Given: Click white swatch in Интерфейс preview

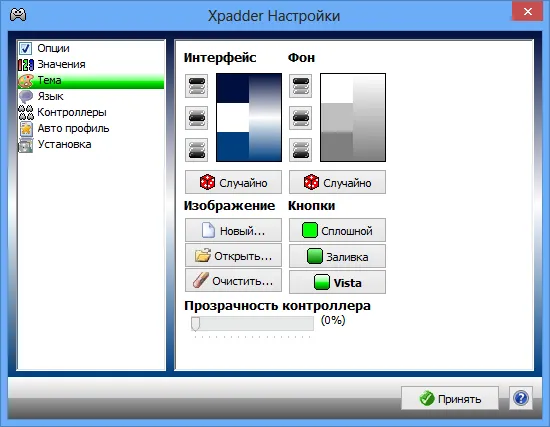Looking at the screenshot, I should [233, 118].
